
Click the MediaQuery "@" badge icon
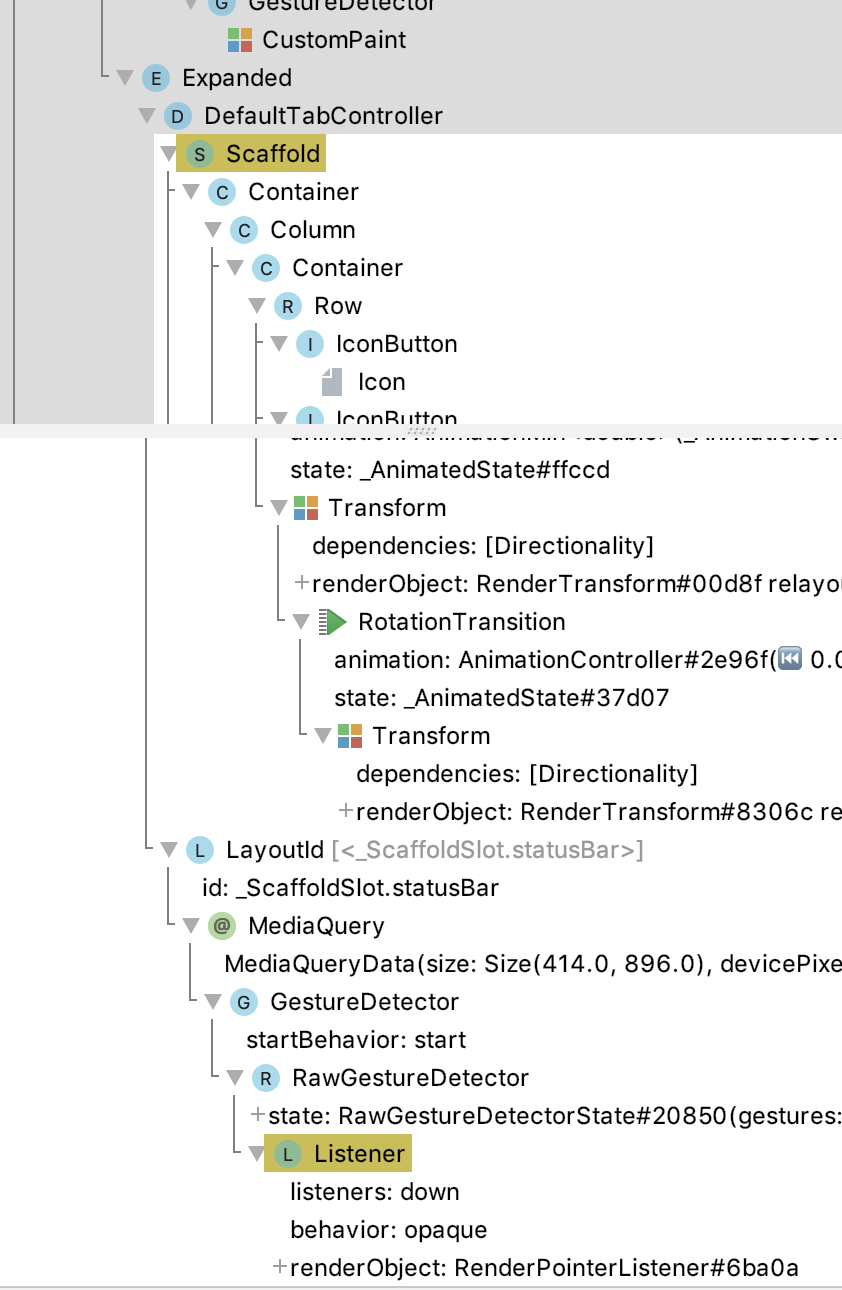click(222, 926)
